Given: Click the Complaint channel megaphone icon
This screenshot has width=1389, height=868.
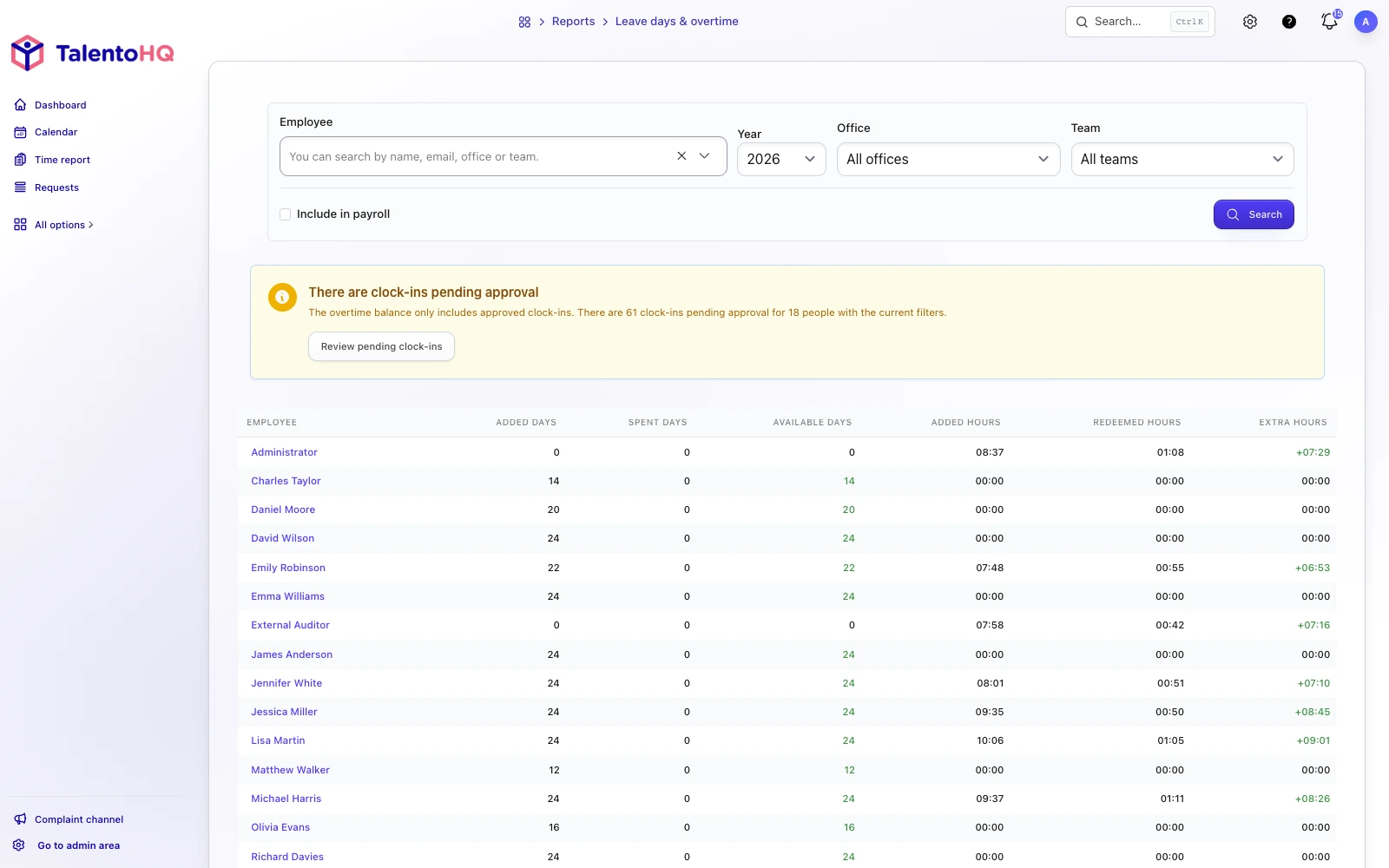Looking at the screenshot, I should 20,819.
